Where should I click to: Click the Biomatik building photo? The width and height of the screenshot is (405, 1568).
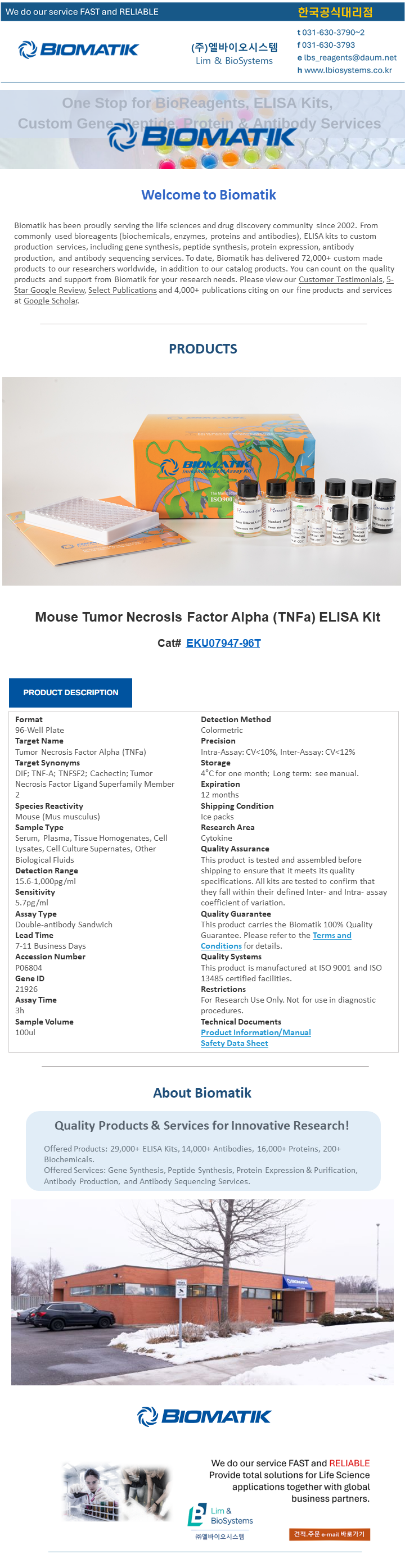coord(202,1291)
